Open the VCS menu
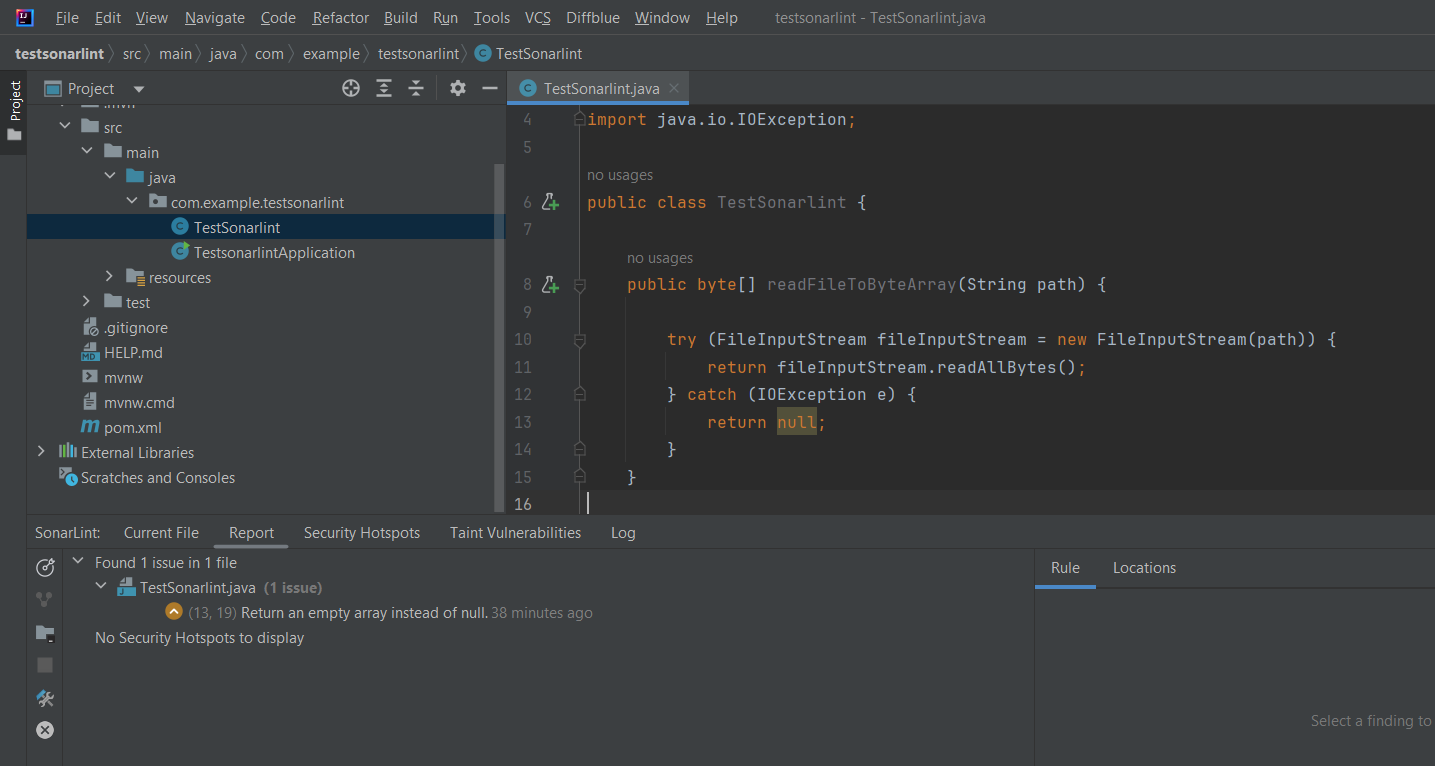 pos(538,18)
